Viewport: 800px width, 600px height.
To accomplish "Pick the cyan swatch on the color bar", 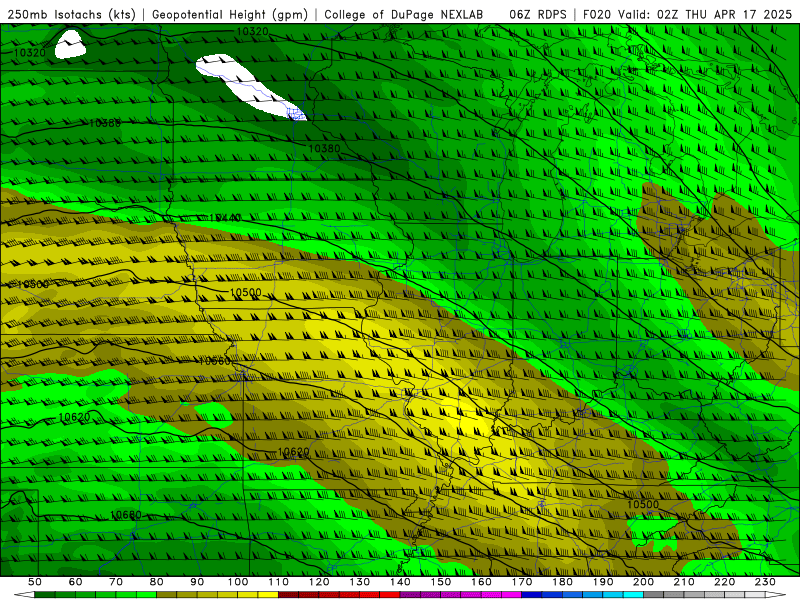I will tap(633, 595).
